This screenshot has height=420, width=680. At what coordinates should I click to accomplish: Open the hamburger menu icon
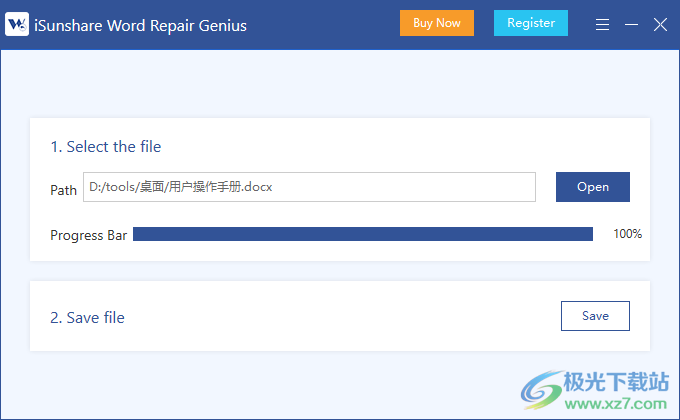point(602,24)
